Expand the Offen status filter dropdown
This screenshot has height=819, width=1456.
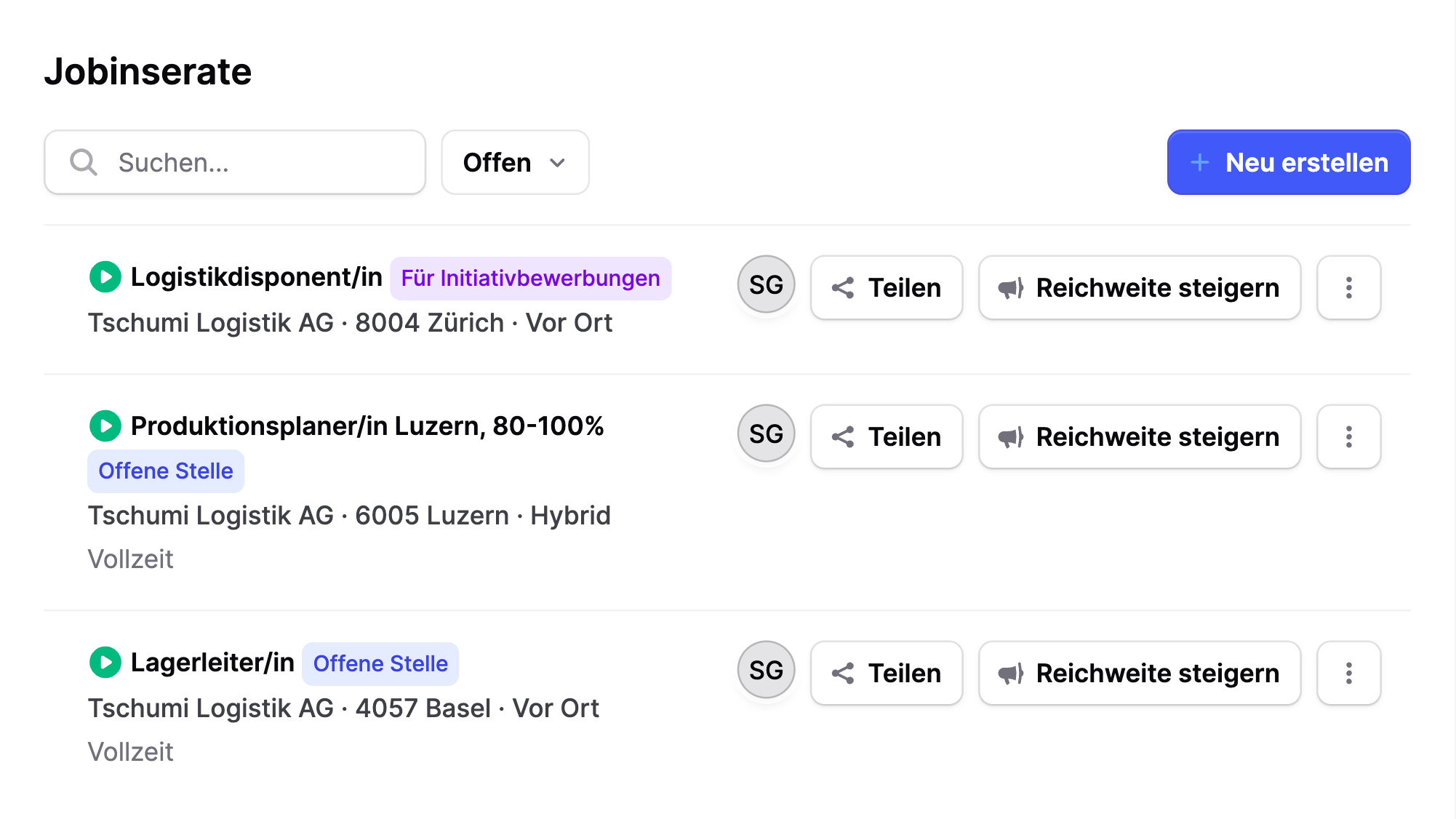[x=515, y=162]
